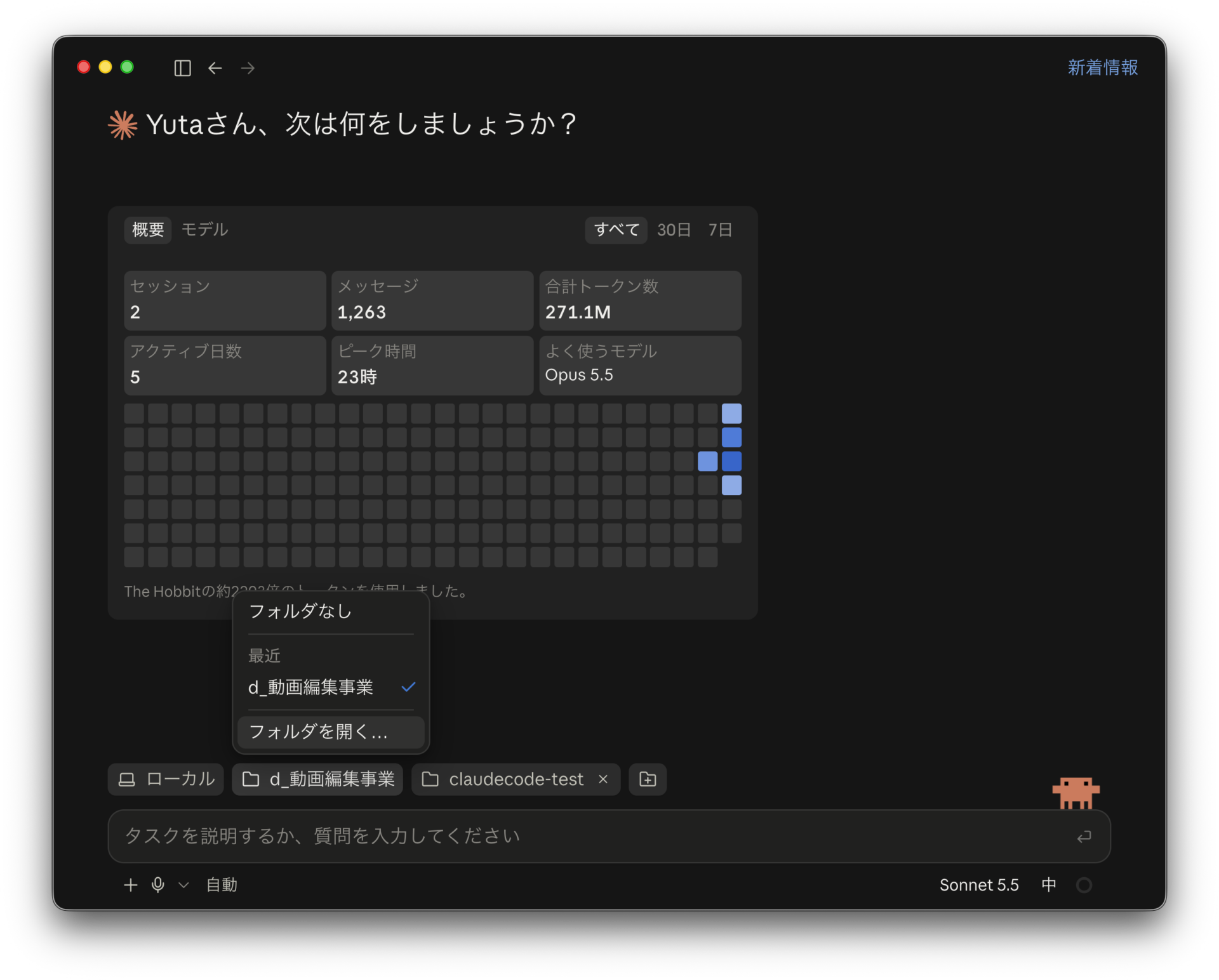The width and height of the screenshot is (1219, 980).
Task: Open the Sonnet 5.5 model selector
Action: pos(979,885)
